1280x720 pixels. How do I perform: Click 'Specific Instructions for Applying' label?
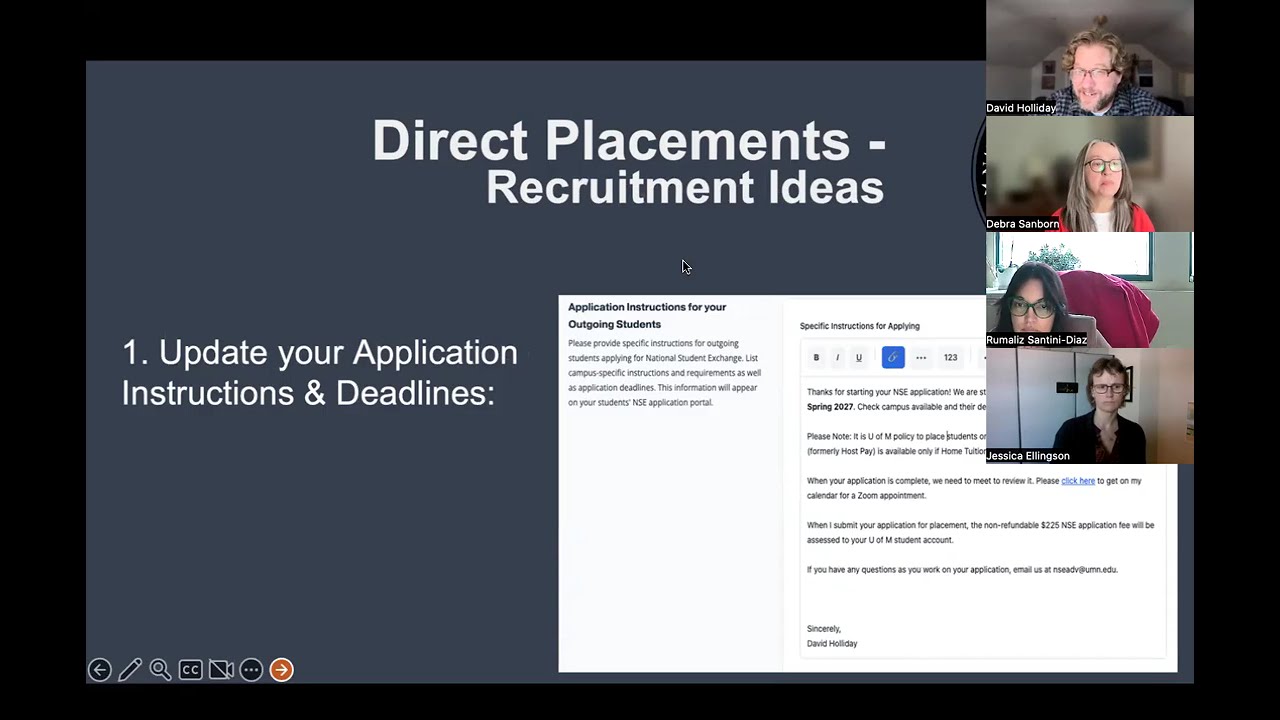[x=859, y=326]
